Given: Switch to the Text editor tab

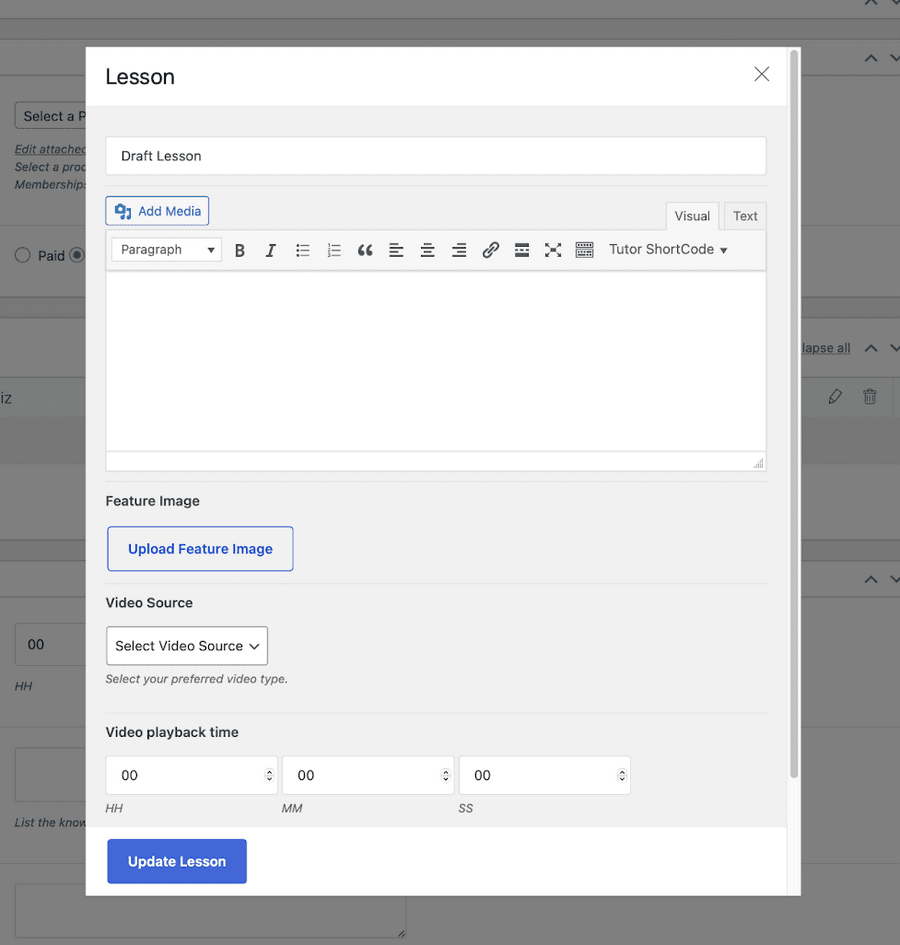Looking at the screenshot, I should [745, 216].
